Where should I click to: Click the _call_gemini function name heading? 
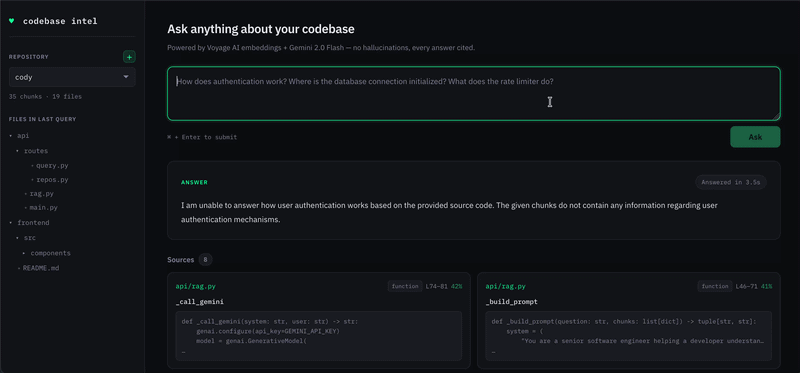(199, 302)
